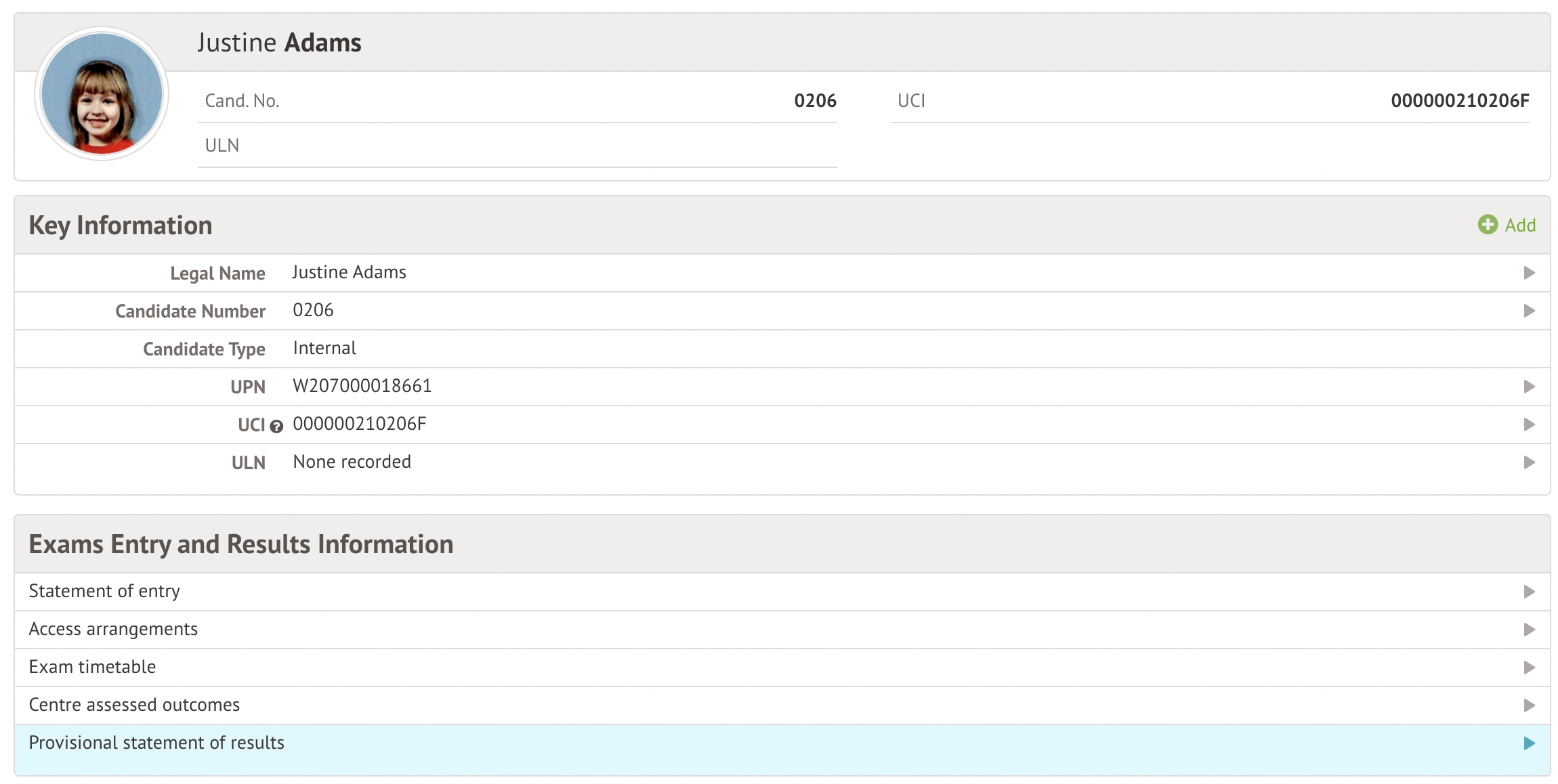Click the blue Provisional statement arrow
This screenshot has width=1558, height=784.
click(1529, 743)
